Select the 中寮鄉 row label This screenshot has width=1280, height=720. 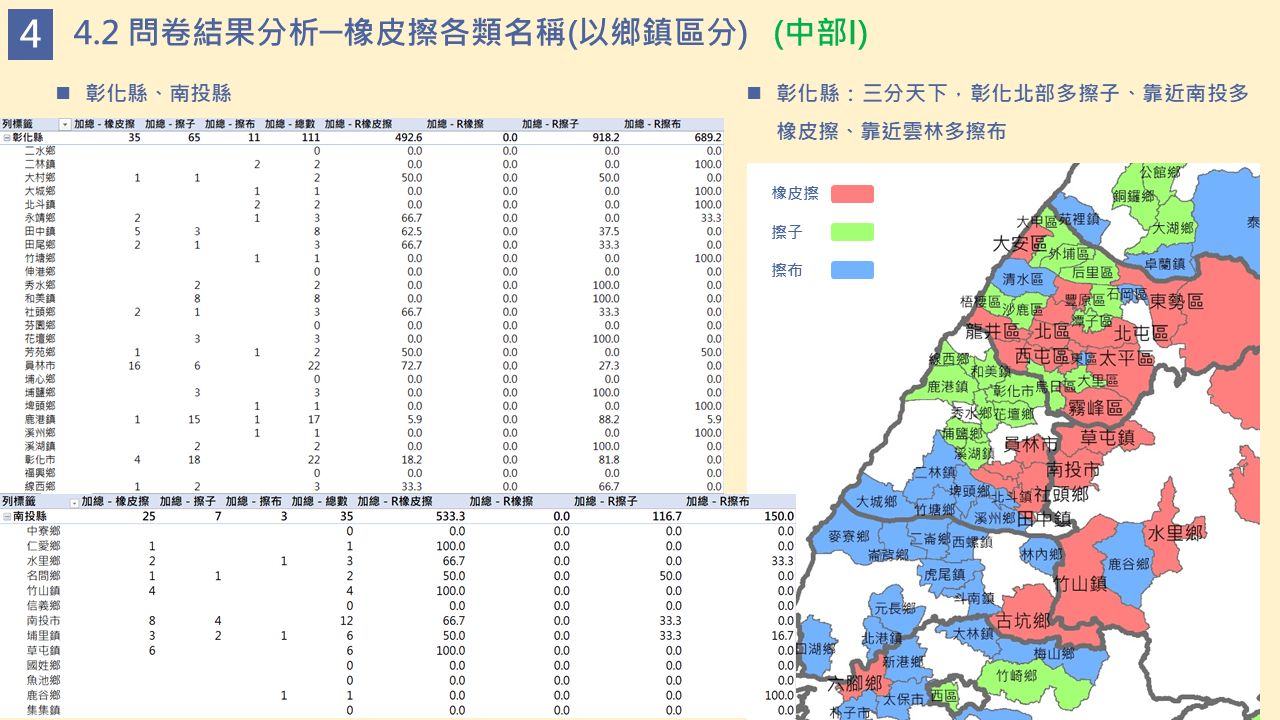click(x=43, y=531)
